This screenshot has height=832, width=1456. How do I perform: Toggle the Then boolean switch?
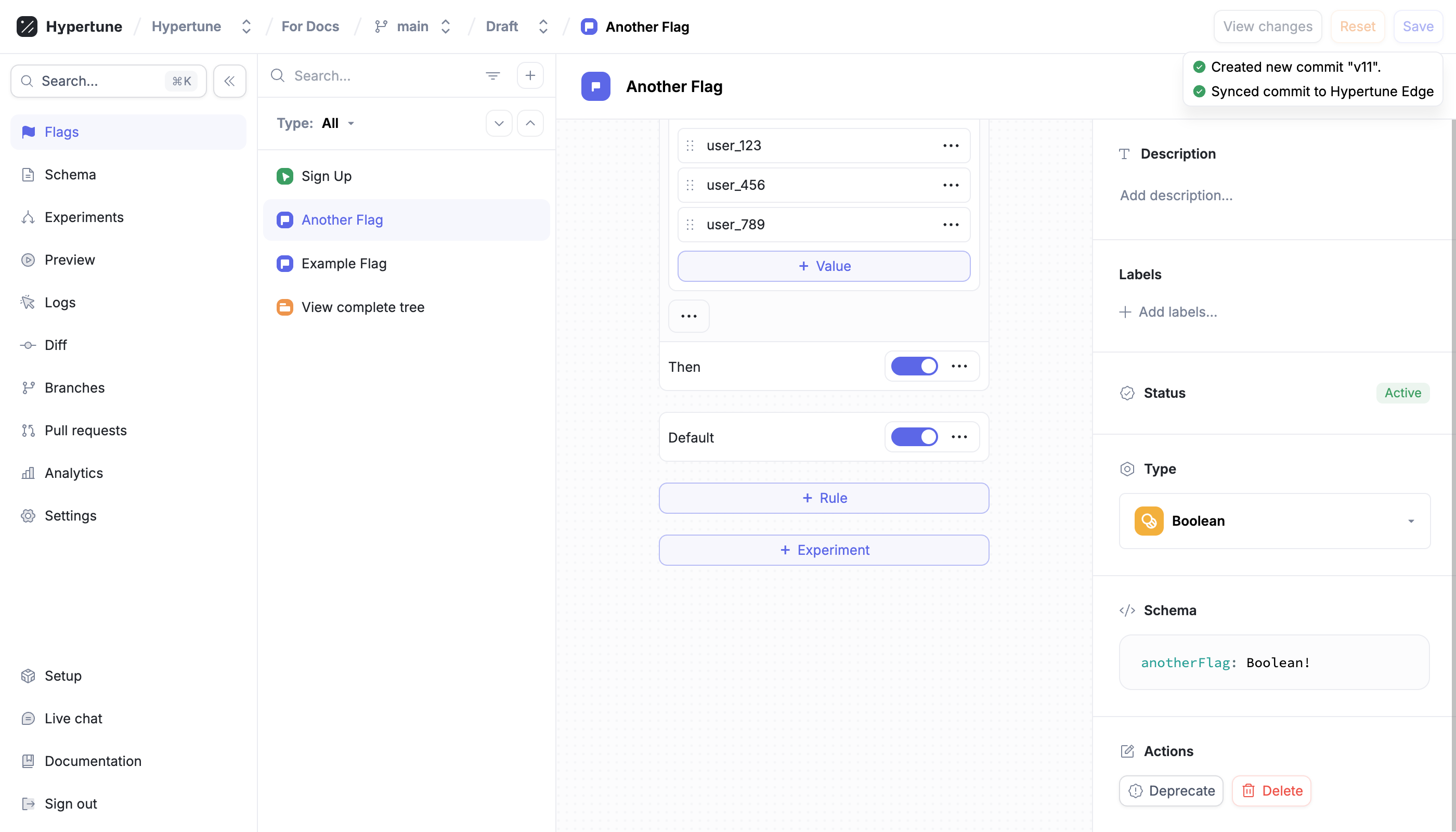(914, 366)
